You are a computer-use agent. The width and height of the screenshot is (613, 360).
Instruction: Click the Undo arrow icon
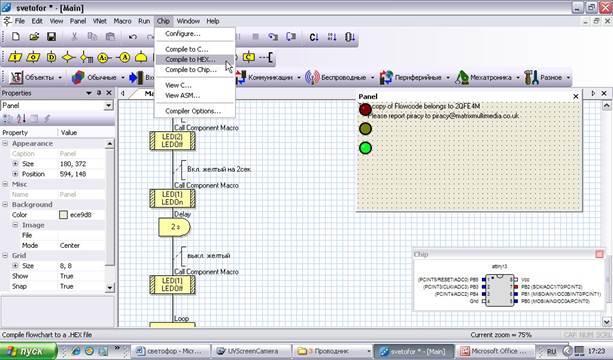pos(133,37)
